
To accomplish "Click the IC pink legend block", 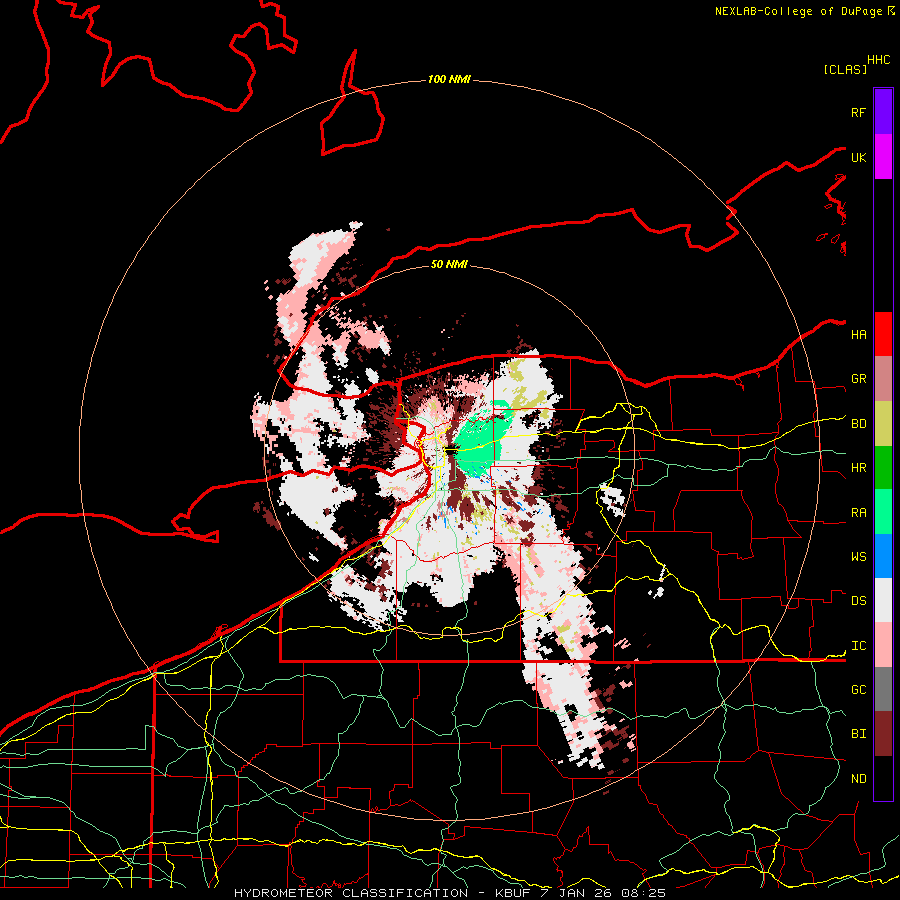I will coord(883,645).
